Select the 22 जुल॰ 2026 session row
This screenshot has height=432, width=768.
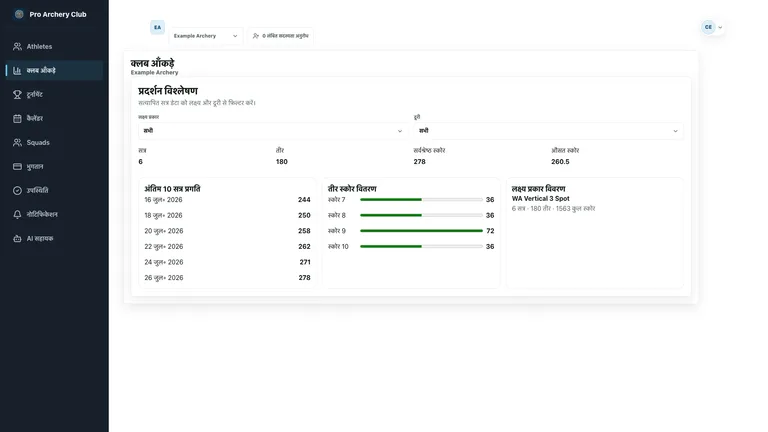(x=227, y=246)
